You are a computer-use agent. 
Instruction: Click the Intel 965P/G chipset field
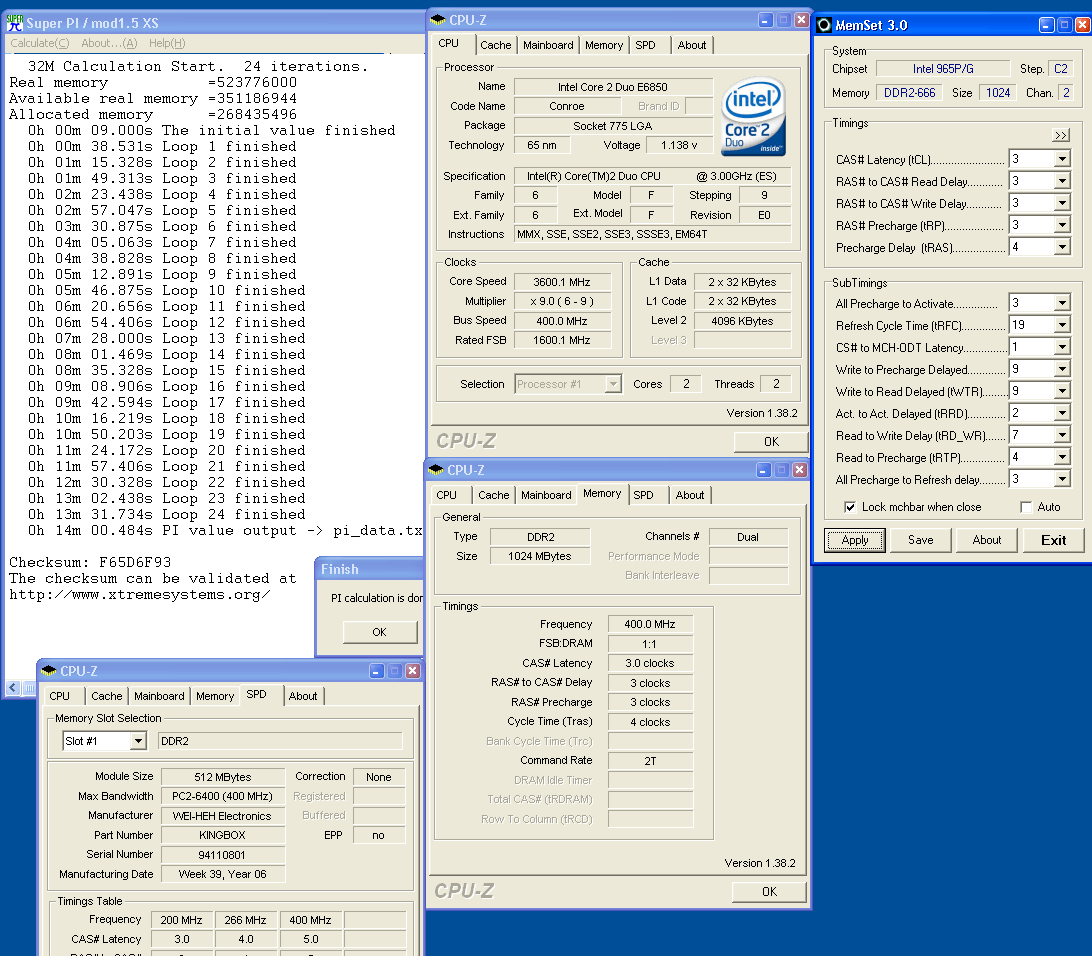[943, 69]
